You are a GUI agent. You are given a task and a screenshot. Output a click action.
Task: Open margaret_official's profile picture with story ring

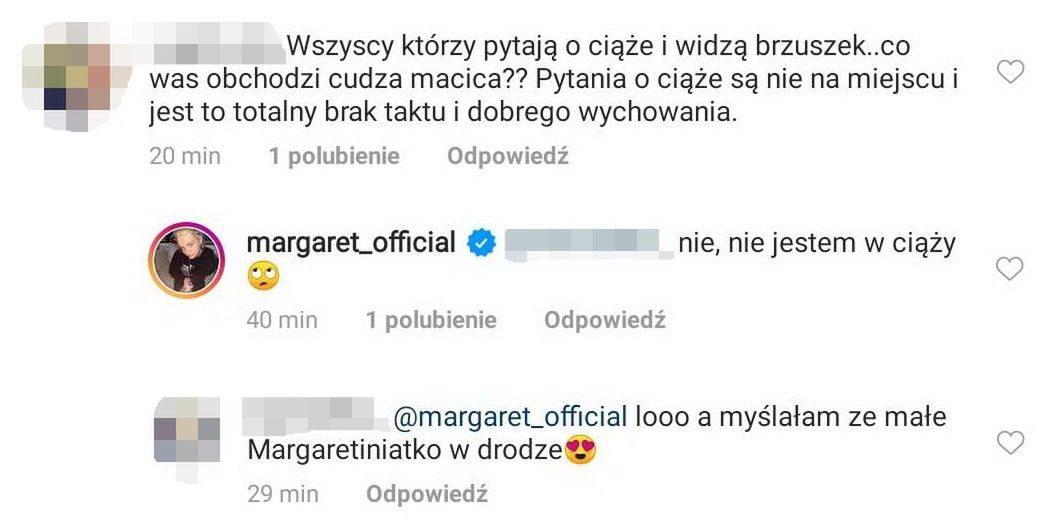186,259
